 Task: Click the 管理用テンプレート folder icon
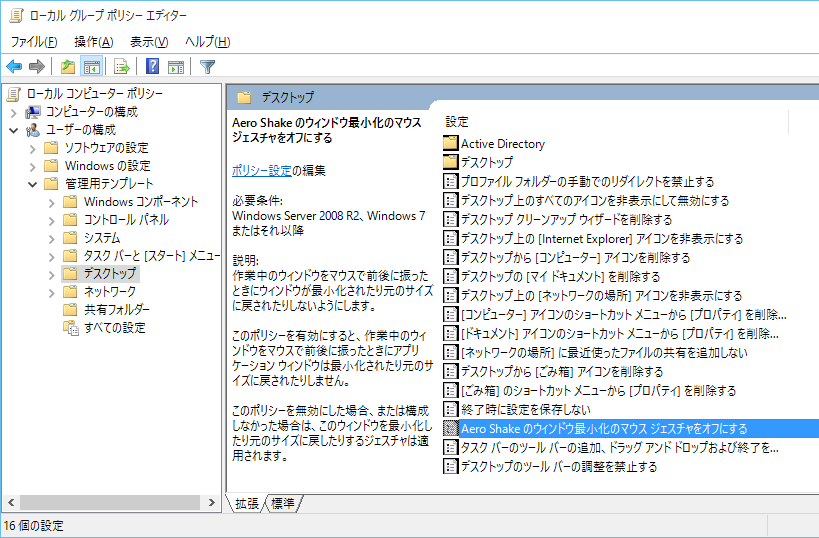51,184
